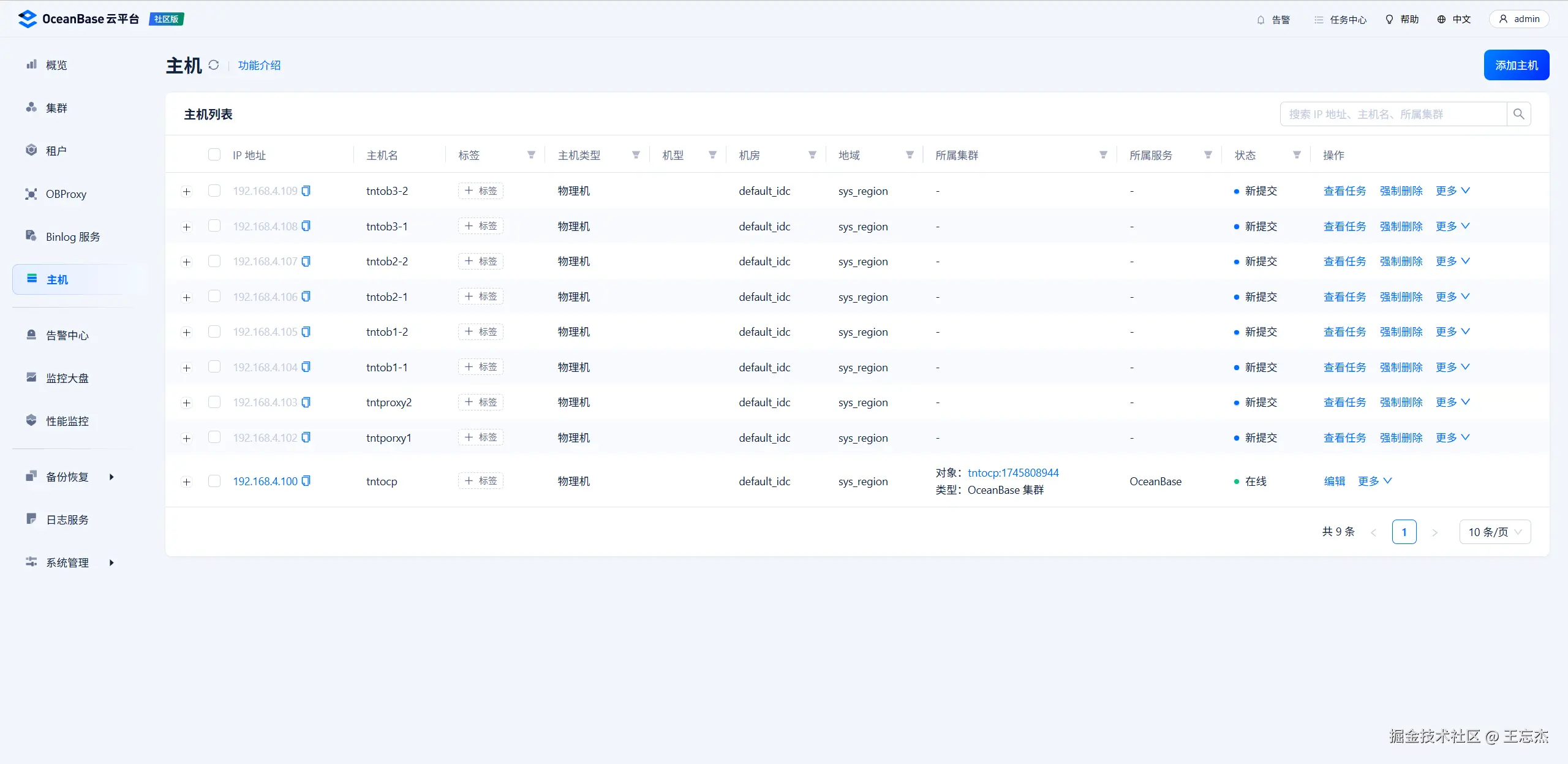Expand the tntob3-2 host row
The height and width of the screenshot is (764, 1568).
coord(187,192)
